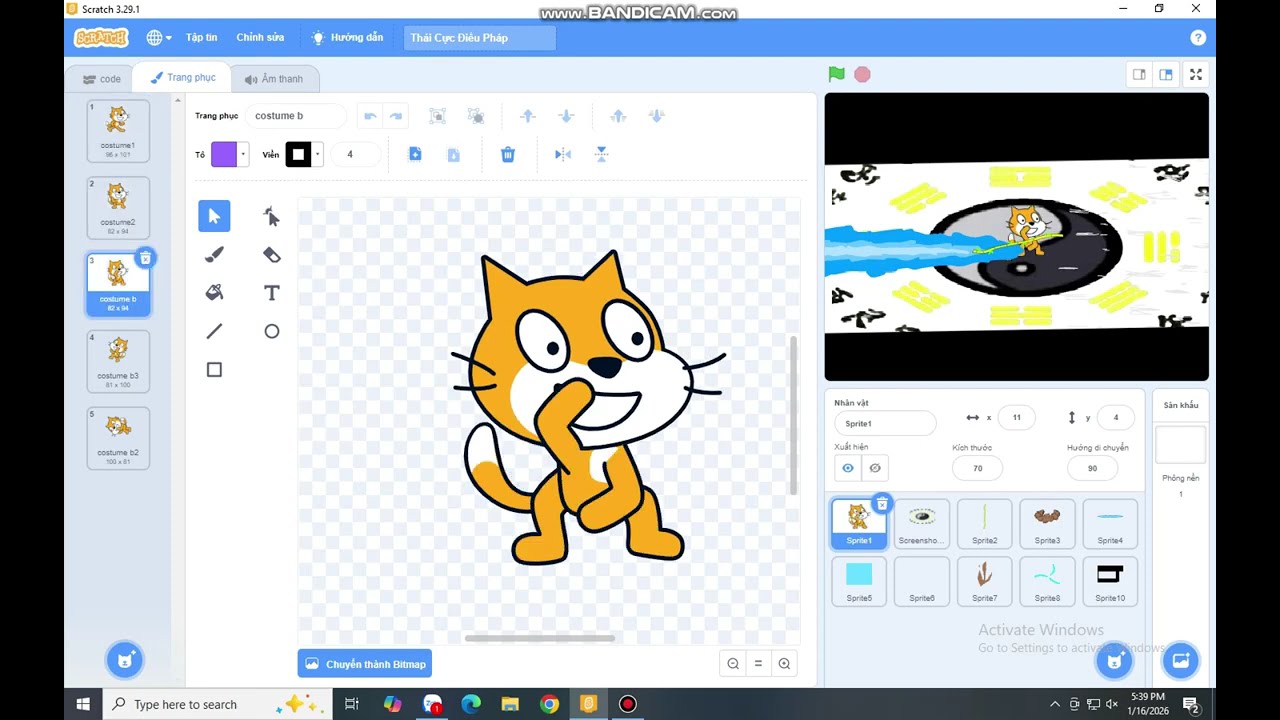Viewport: 1280px width, 720px height.
Task: Select the Circle tool
Action: tap(271, 331)
